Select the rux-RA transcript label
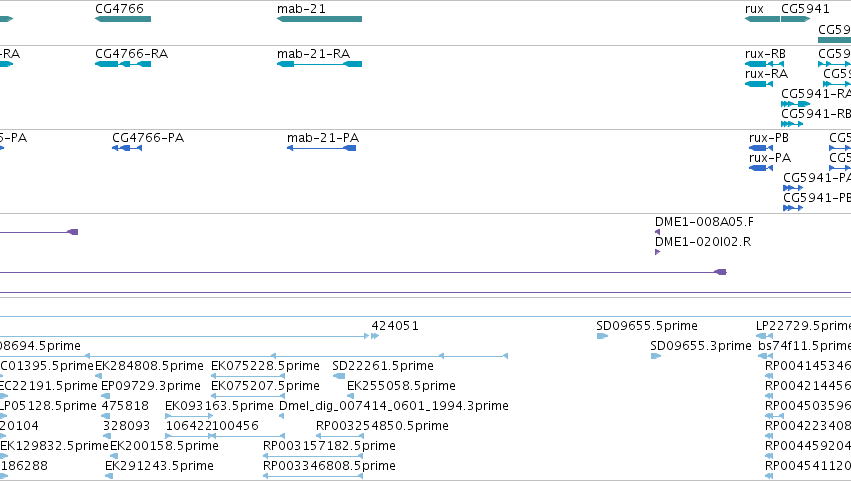851x481 pixels. tap(766, 74)
